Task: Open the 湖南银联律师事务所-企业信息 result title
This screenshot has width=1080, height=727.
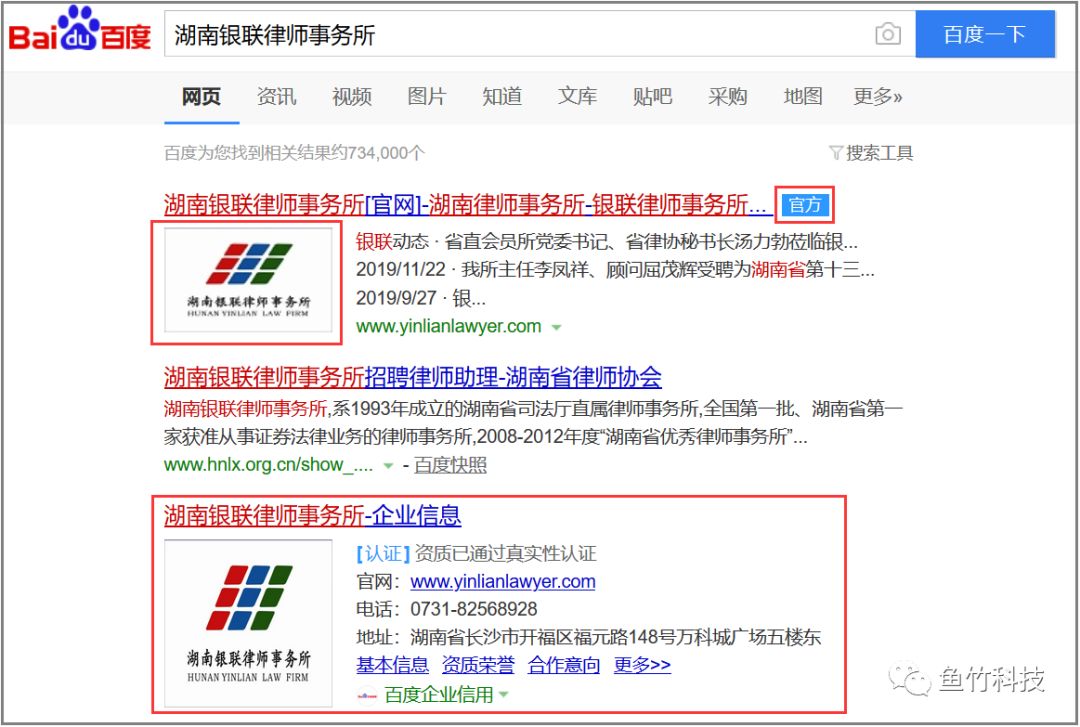Action: pyautogui.click(x=312, y=516)
